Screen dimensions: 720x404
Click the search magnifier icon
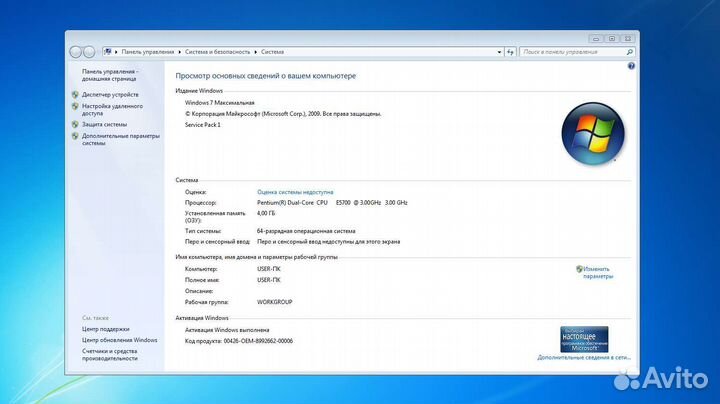pyautogui.click(x=630, y=52)
